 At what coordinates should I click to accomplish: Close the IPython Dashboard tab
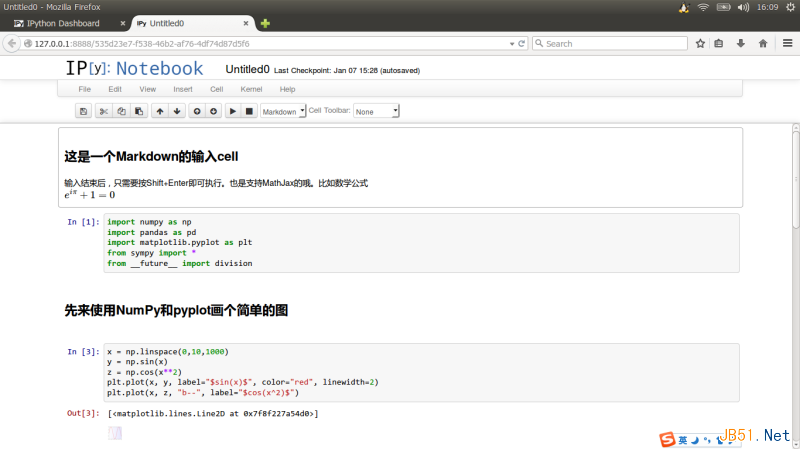[122, 23]
